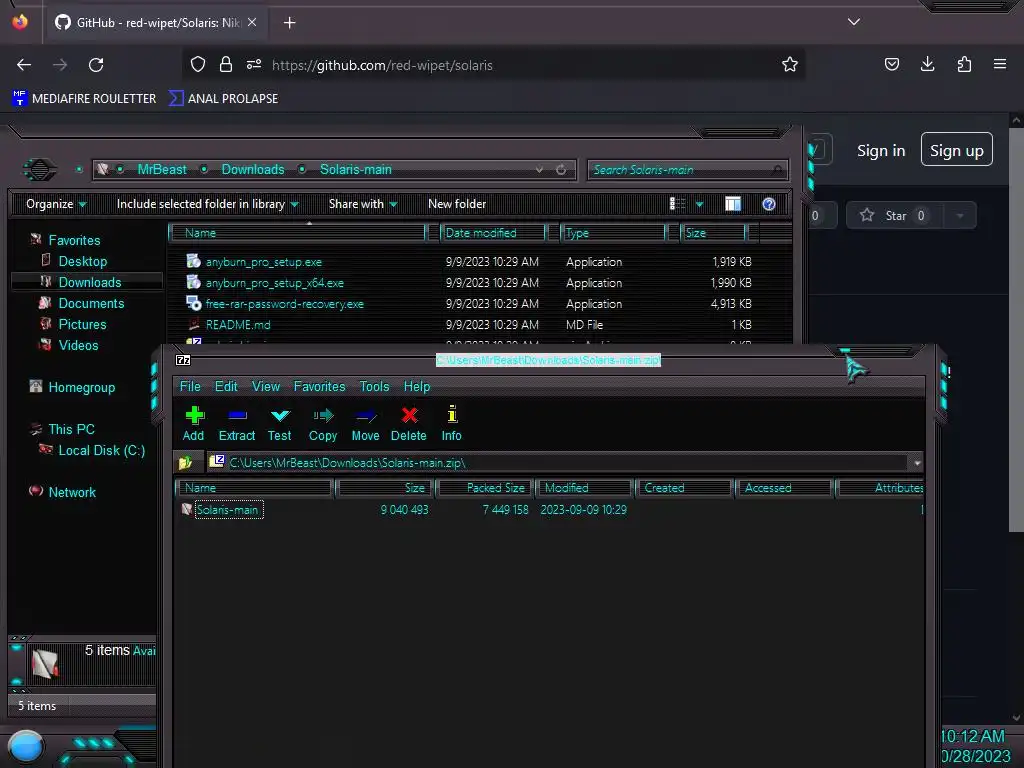This screenshot has width=1024, height=768.
Task: Open the File menu in 7-Zip
Action: click(190, 386)
